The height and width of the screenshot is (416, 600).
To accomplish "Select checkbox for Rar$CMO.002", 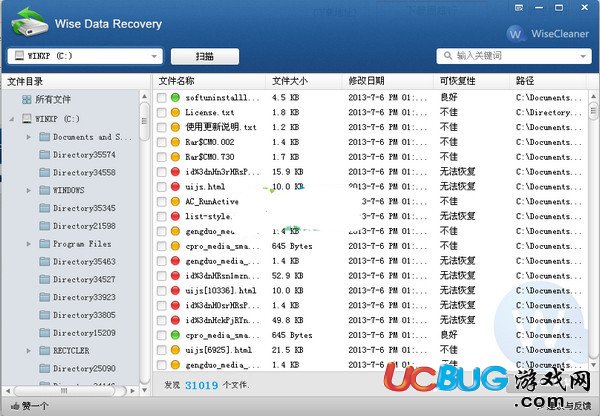I will (x=161, y=142).
